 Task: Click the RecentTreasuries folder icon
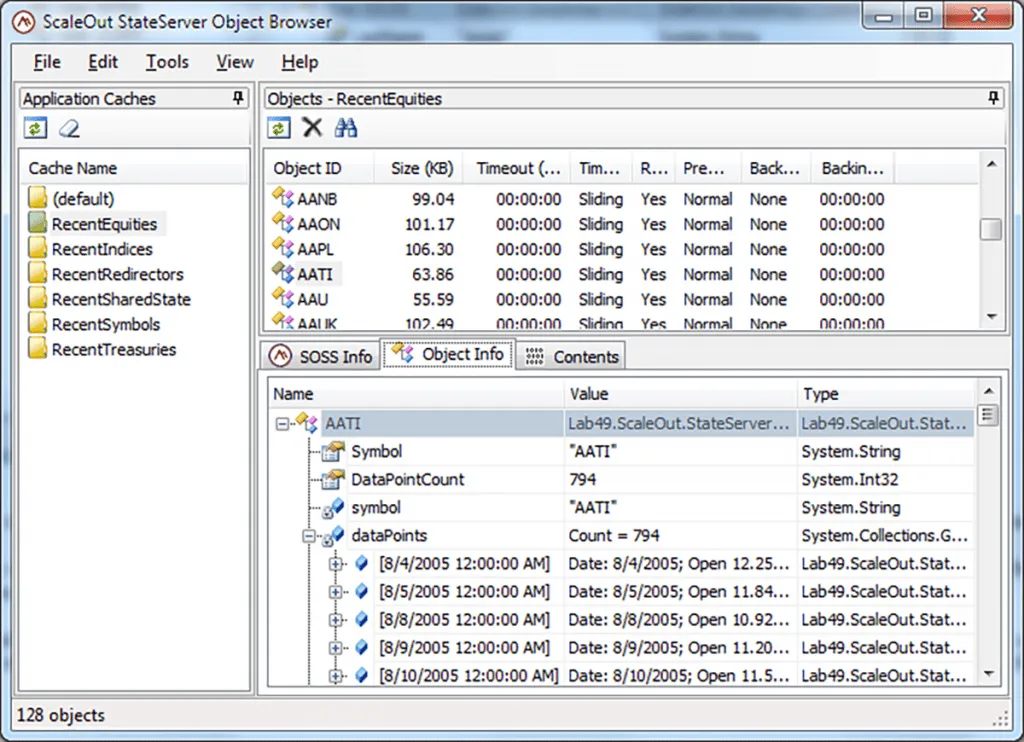(x=38, y=349)
